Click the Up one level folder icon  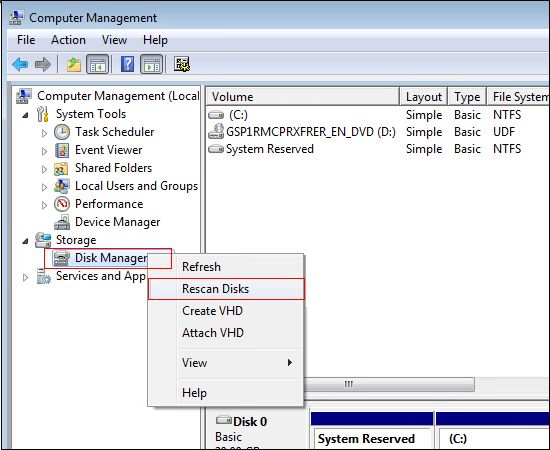(74, 65)
